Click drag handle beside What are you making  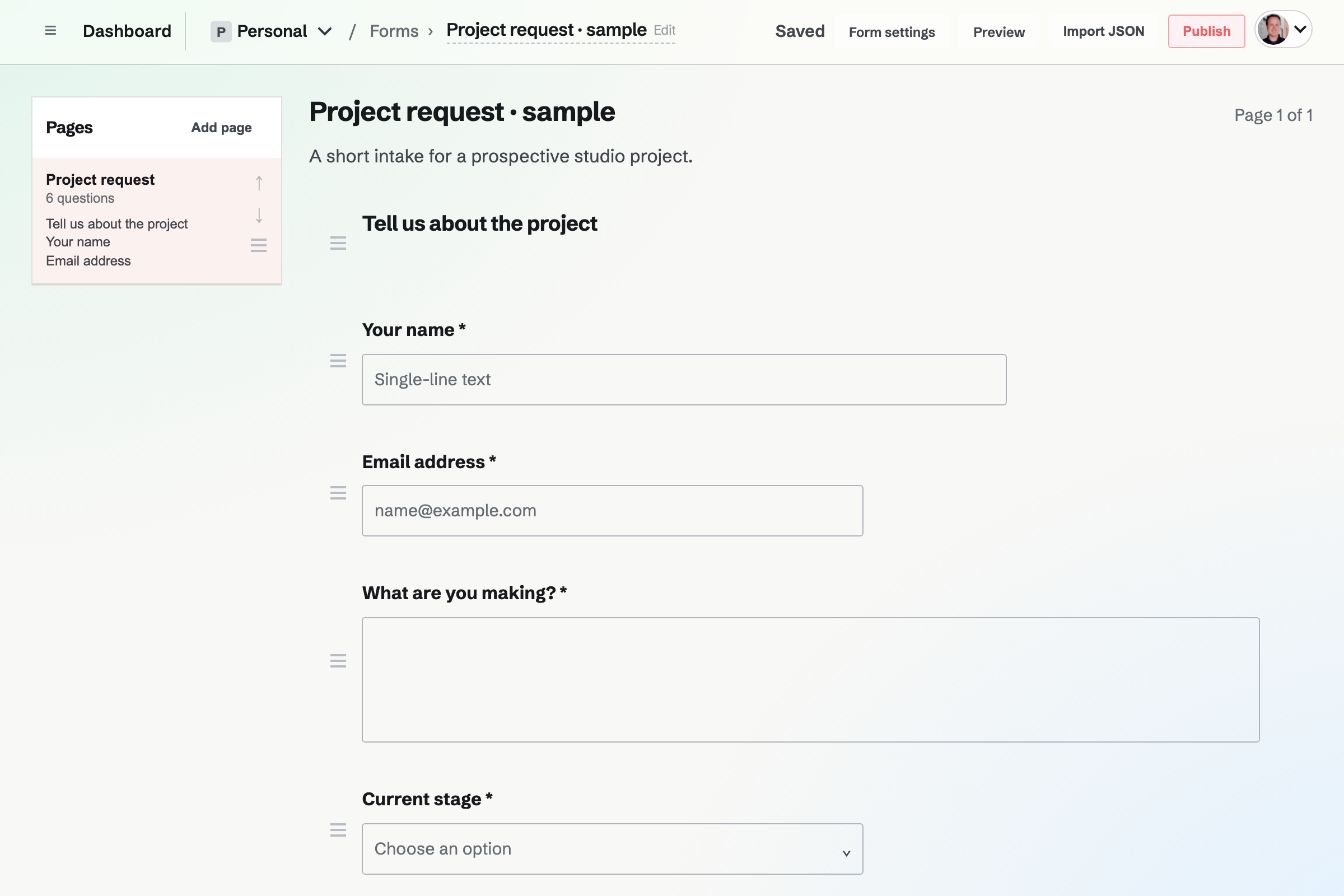pos(338,661)
